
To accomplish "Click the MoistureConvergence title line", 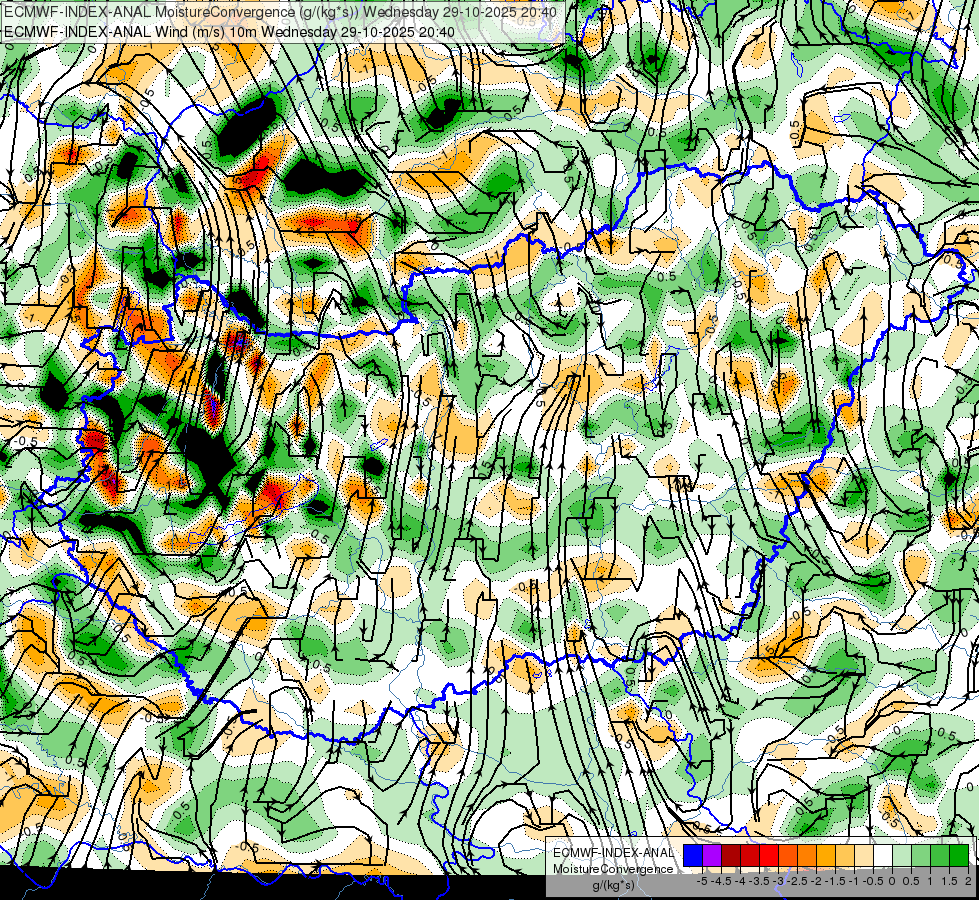I will (x=280, y=11).
